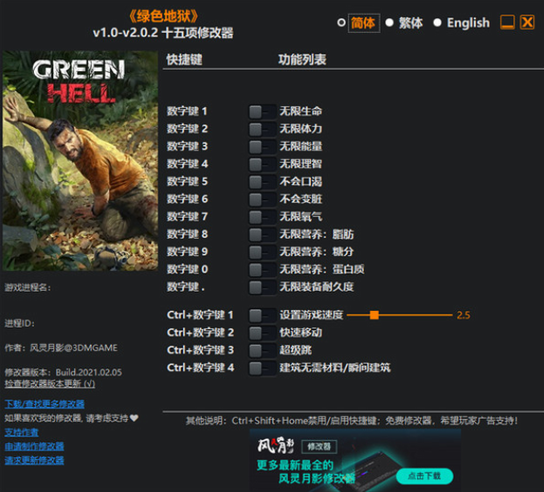544x492 pixels.
Task: Toggle 无限营养: 蛋白质 switch
Action: 262,270
